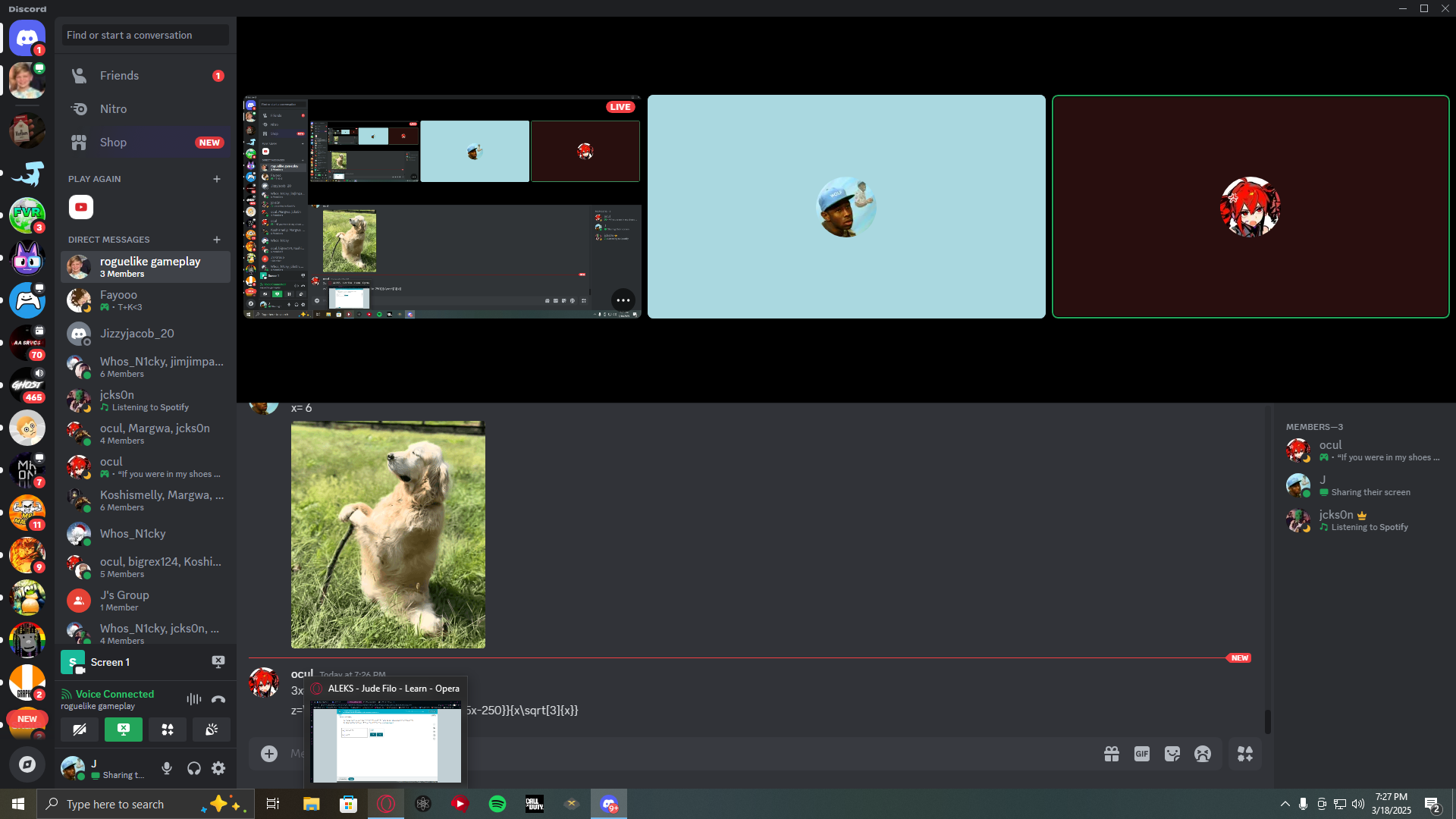This screenshot has height=819, width=1456.
Task: Open more options on the live stream tile
Action: coord(623,300)
